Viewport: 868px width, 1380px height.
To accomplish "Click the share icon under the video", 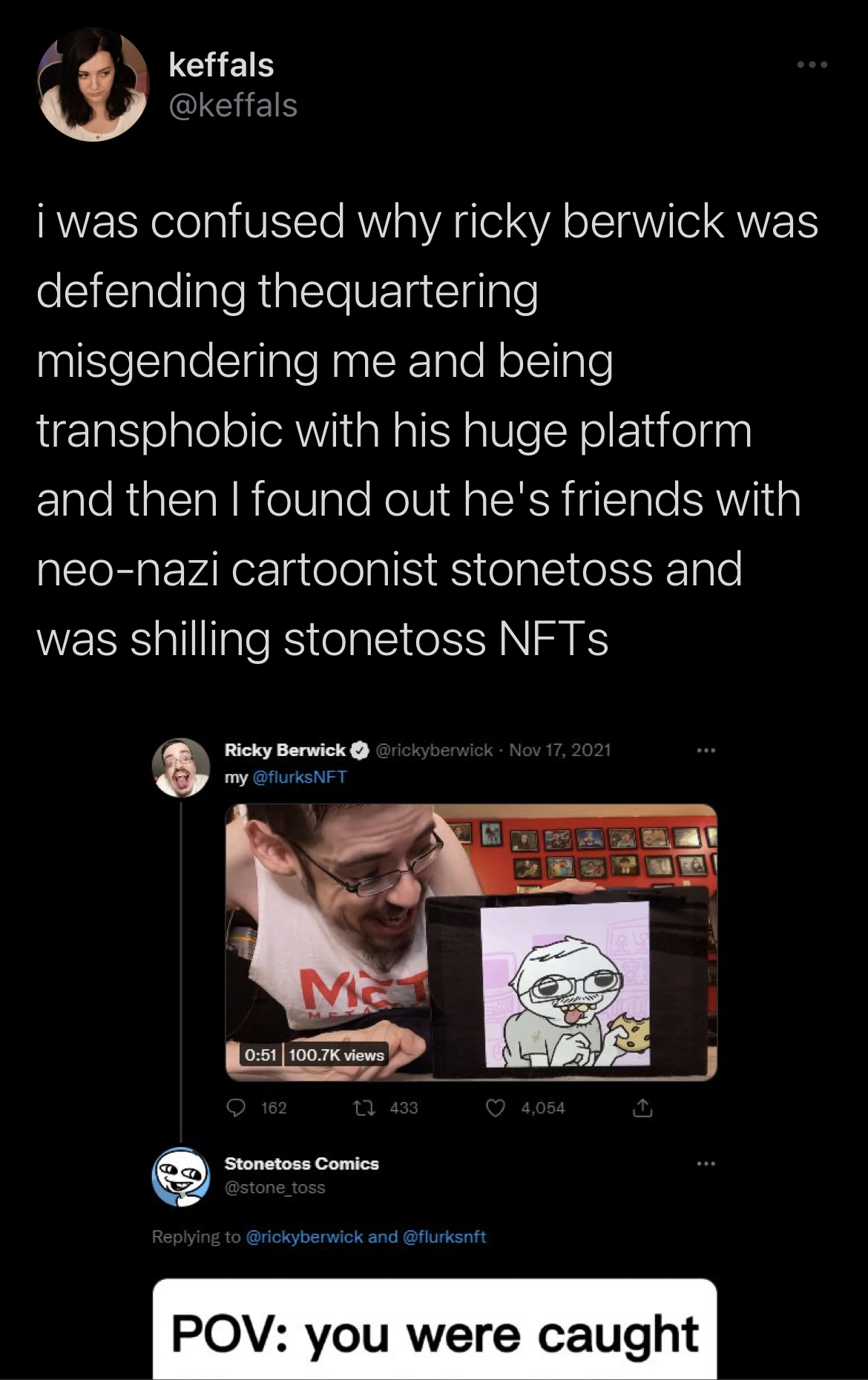I will (642, 1108).
